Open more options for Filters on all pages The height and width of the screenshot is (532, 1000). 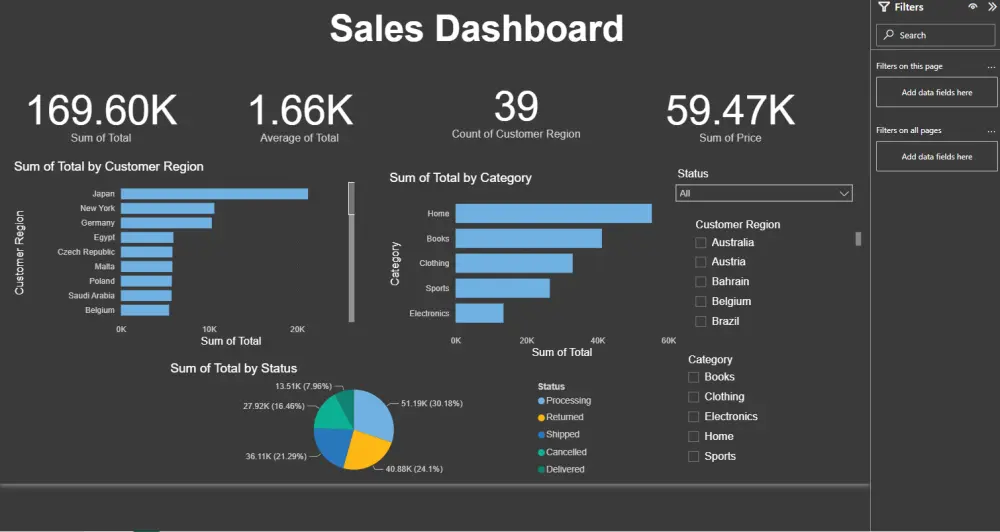click(991, 130)
